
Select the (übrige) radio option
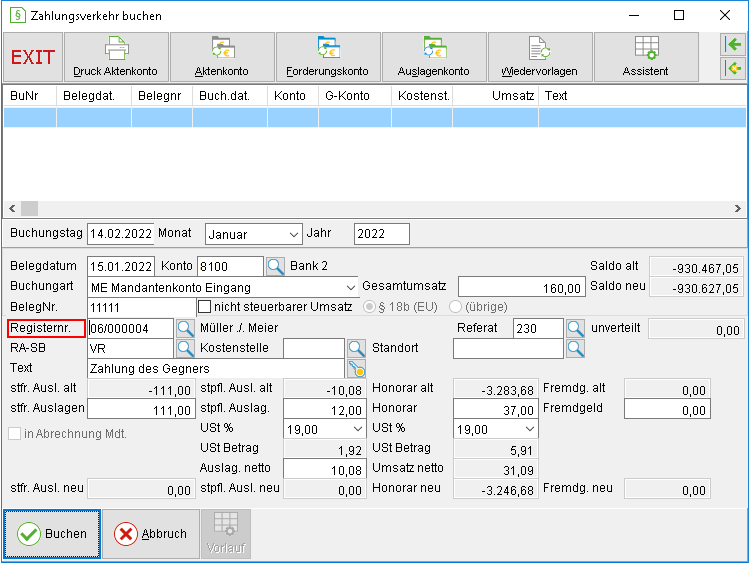coord(455,307)
